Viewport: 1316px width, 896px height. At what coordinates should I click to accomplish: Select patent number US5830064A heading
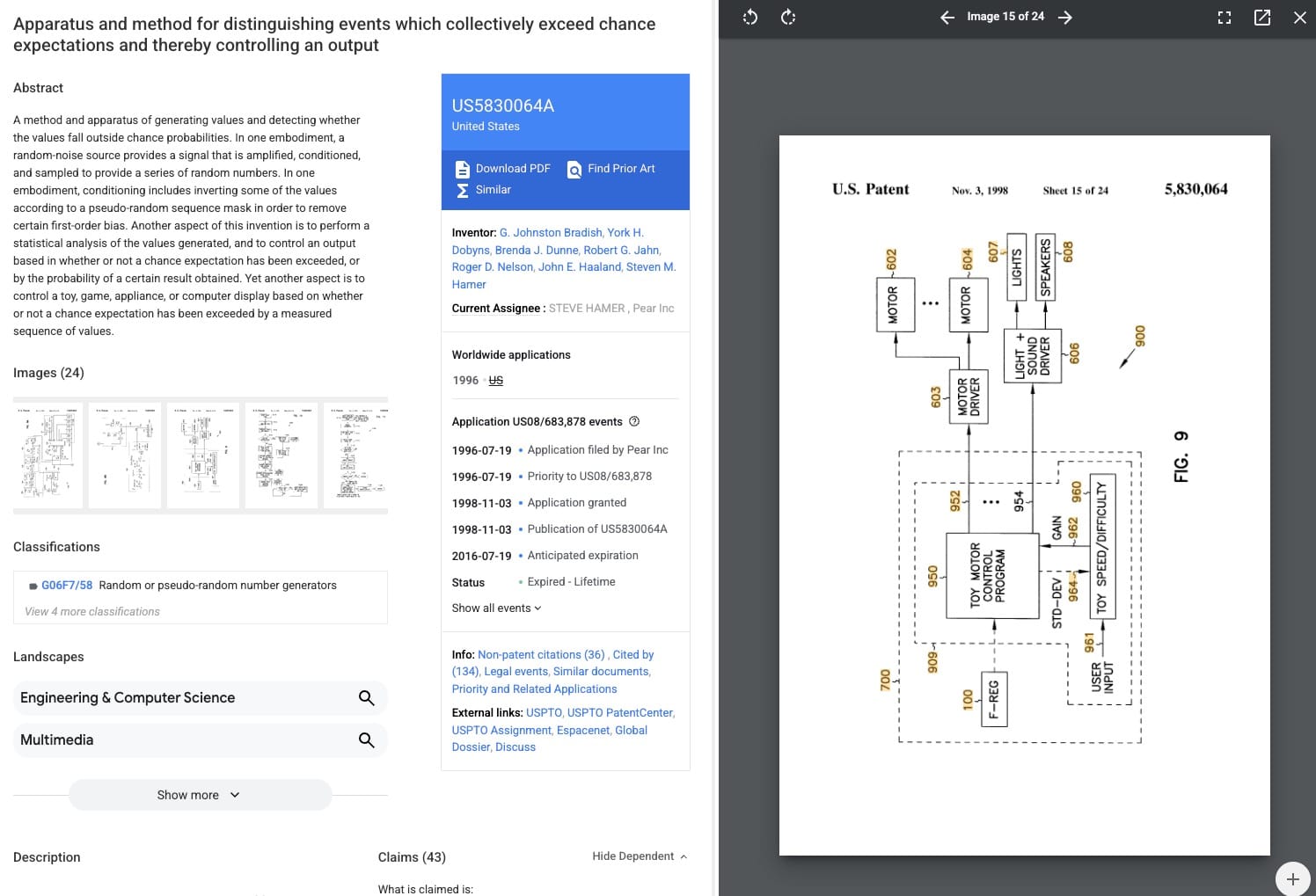pyautogui.click(x=503, y=106)
